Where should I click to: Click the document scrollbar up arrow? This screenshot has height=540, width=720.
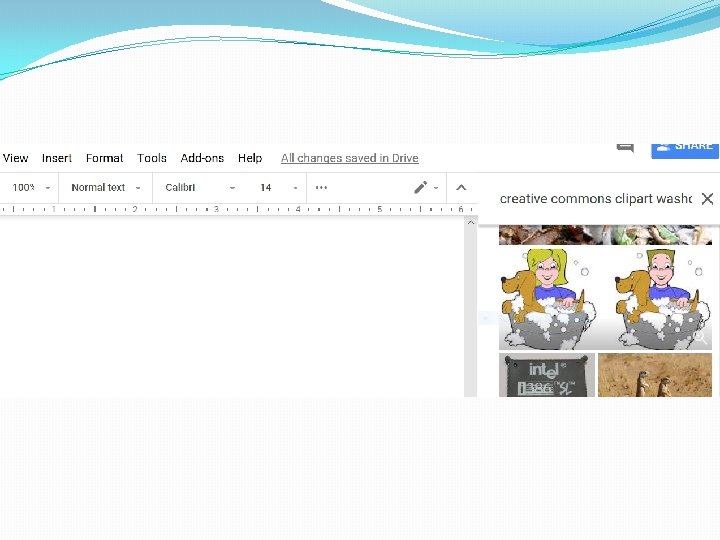[470, 223]
